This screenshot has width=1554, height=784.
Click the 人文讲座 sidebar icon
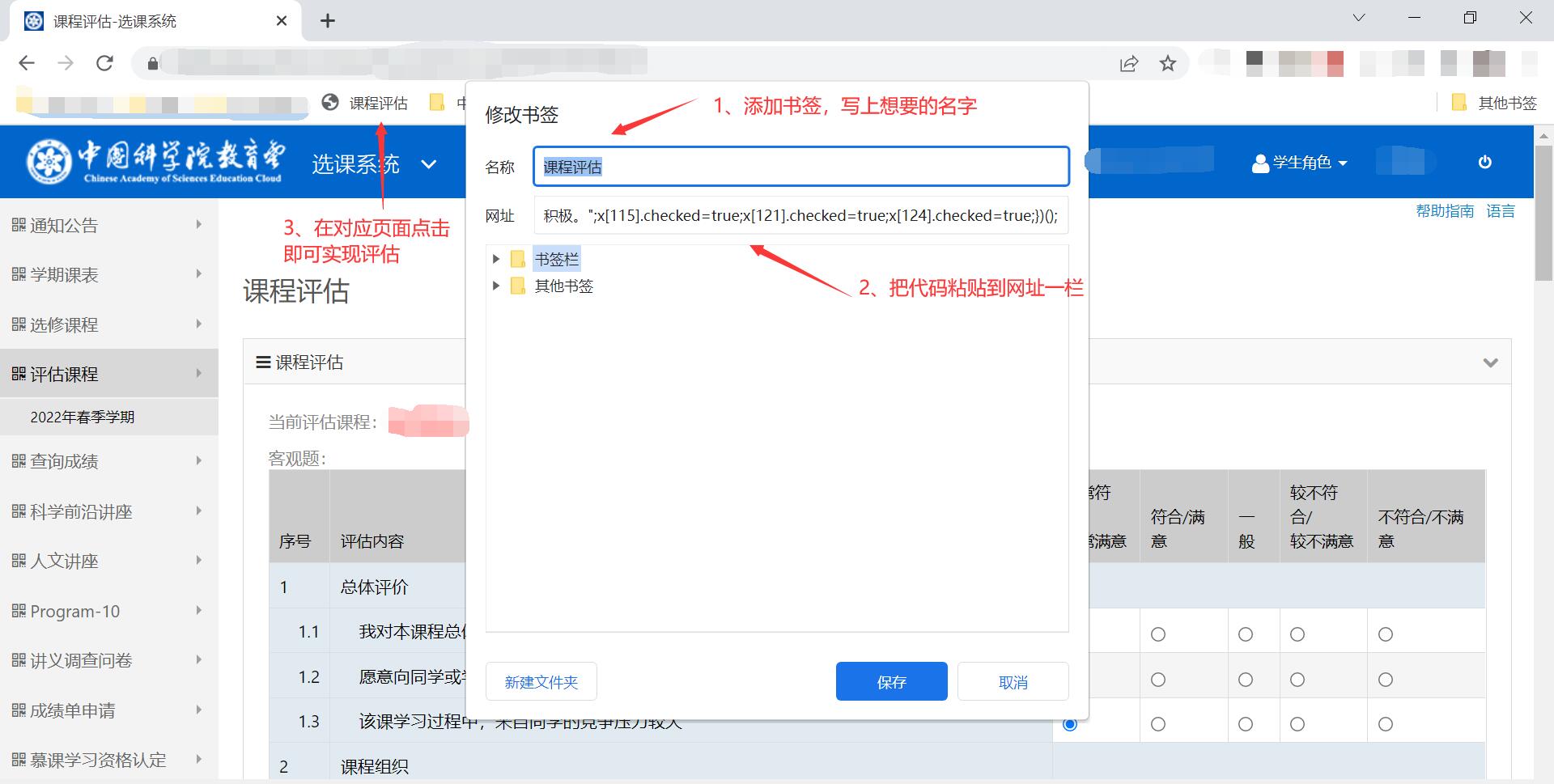(x=18, y=560)
